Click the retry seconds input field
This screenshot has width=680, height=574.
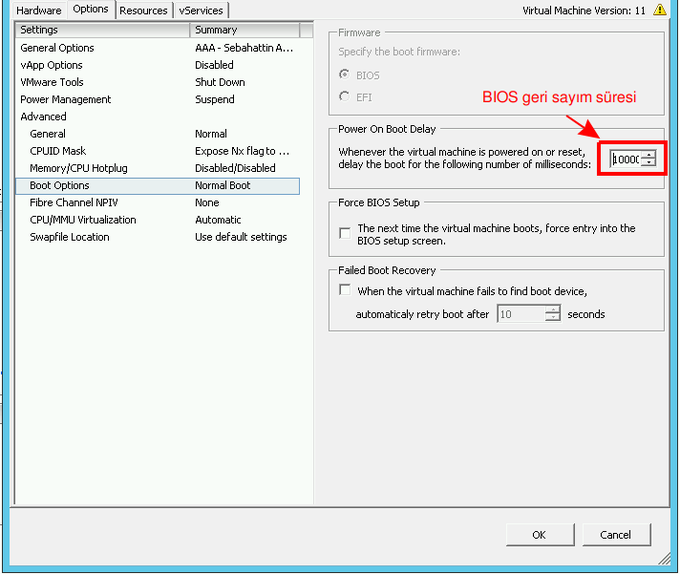click(x=521, y=313)
